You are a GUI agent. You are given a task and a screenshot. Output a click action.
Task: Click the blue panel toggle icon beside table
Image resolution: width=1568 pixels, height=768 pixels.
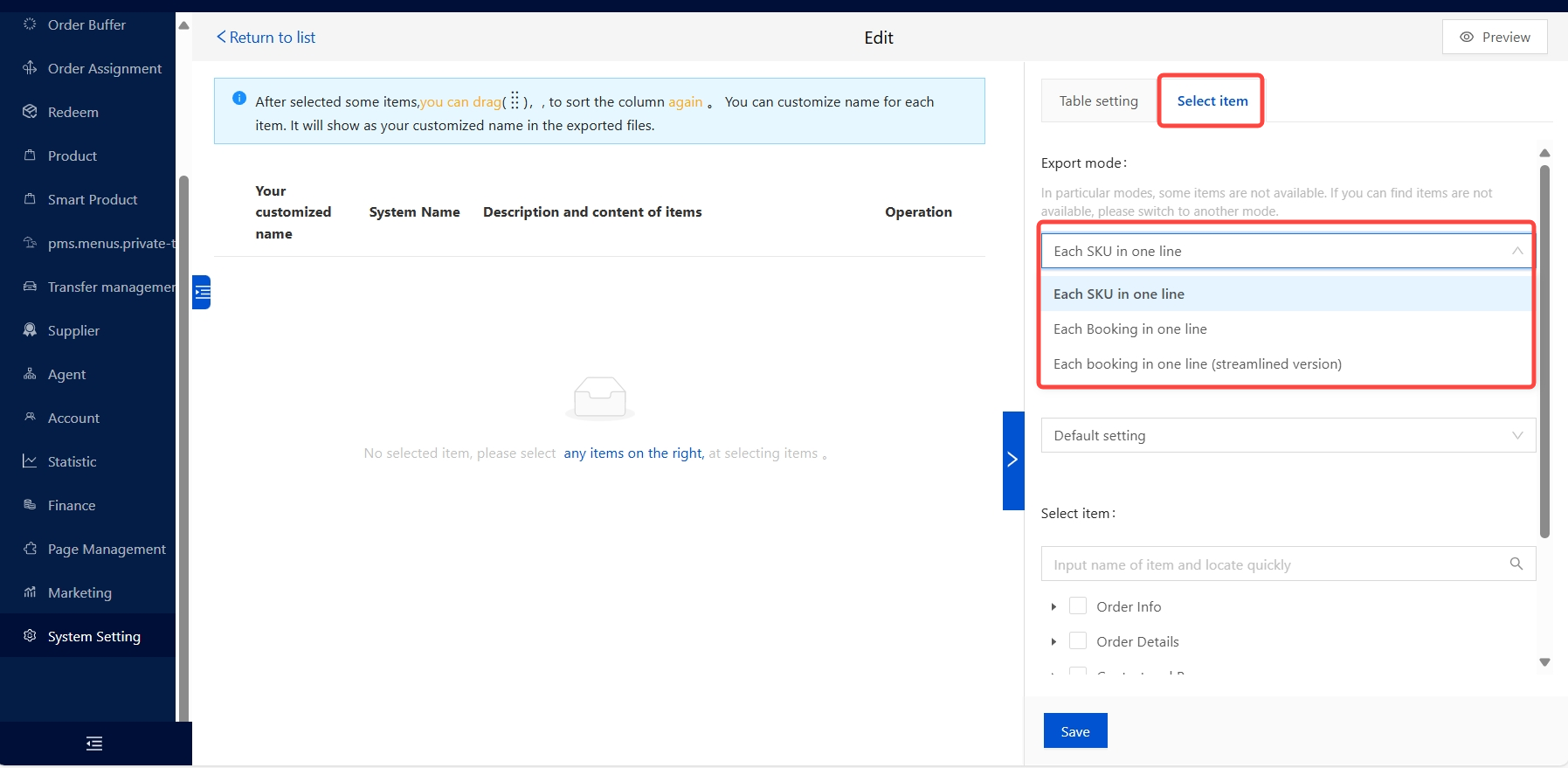click(x=202, y=292)
